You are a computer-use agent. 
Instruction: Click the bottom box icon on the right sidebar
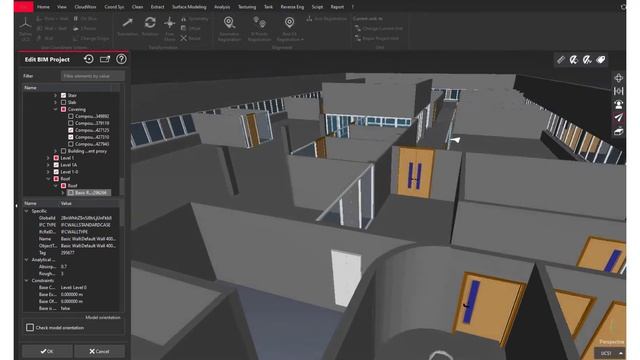(619, 131)
